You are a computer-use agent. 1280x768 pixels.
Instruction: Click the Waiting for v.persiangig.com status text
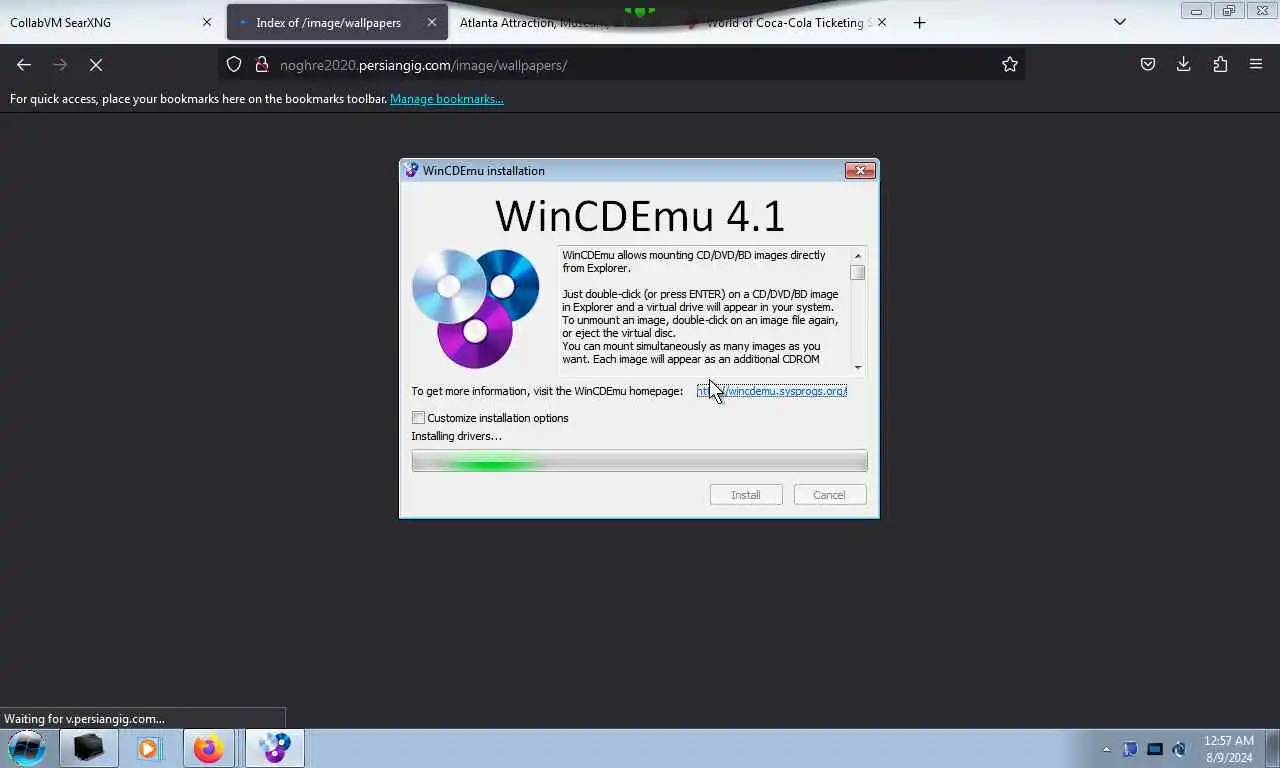tap(85, 718)
